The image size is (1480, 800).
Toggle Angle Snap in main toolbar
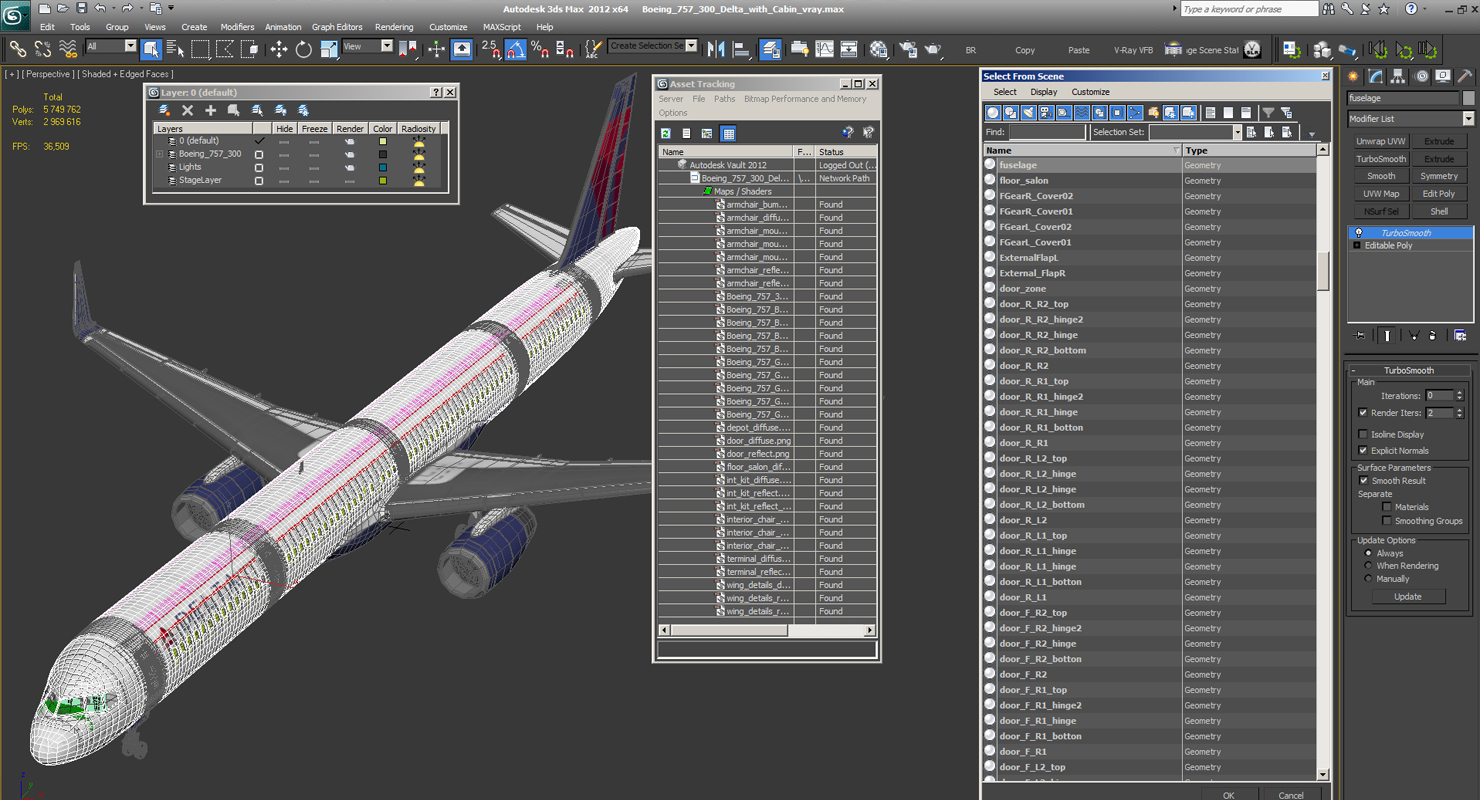(x=516, y=48)
